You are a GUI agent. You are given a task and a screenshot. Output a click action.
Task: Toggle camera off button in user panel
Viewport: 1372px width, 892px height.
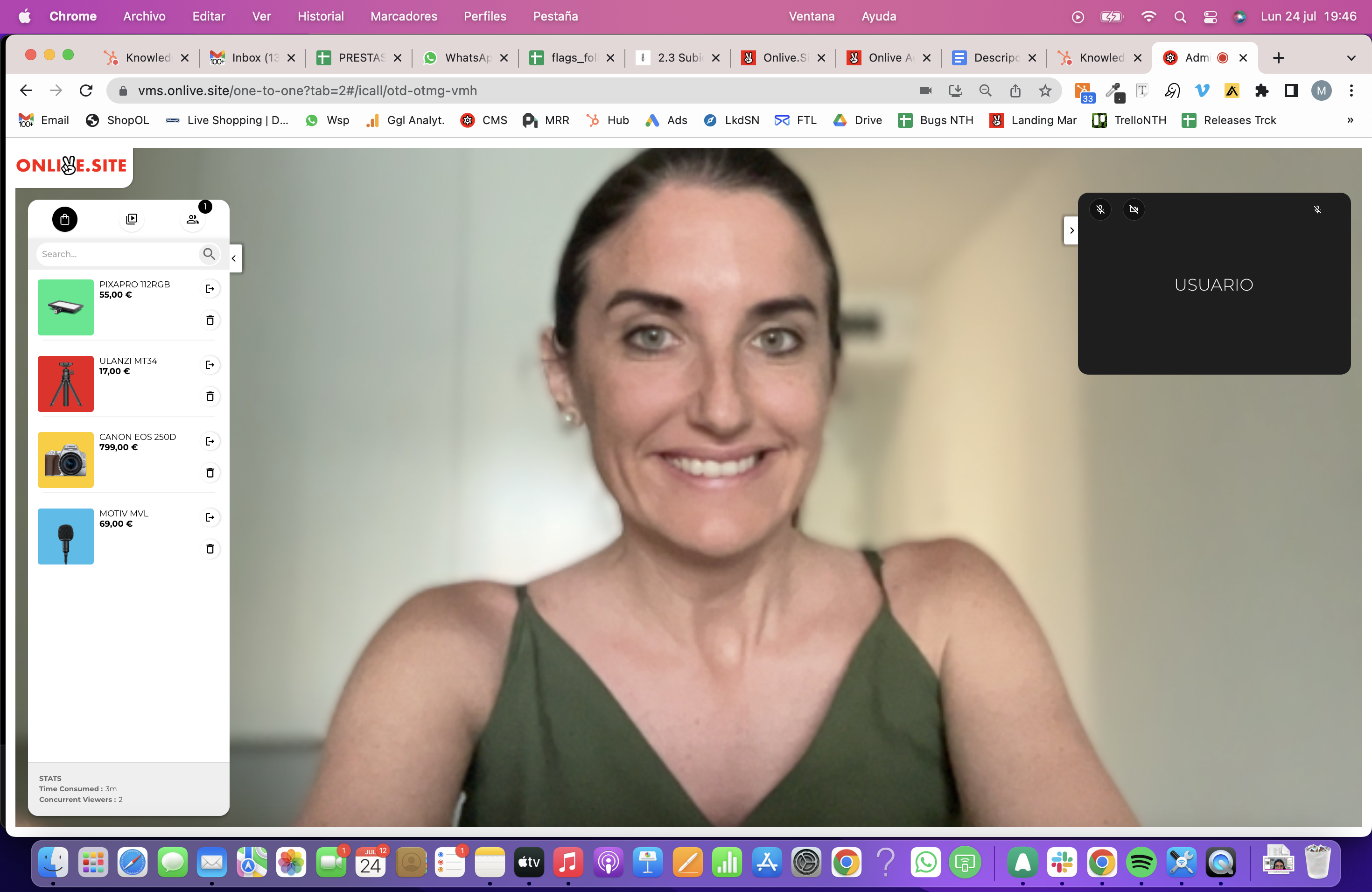(x=1134, y=209)
